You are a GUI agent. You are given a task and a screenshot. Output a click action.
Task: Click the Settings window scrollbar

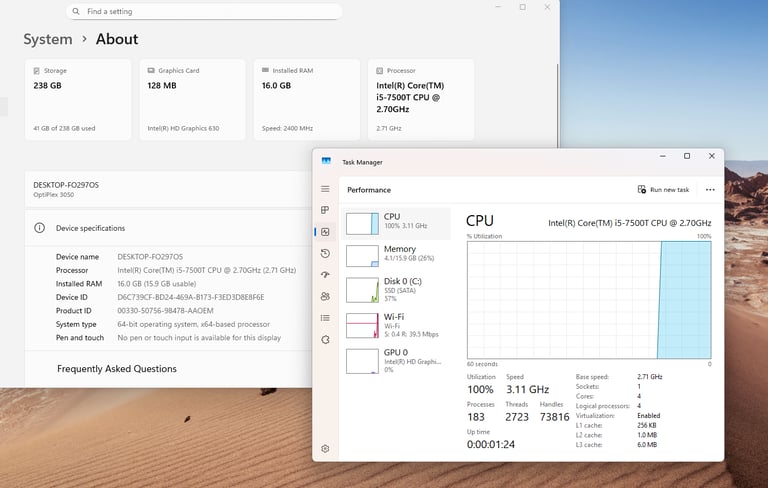[x=557, y=105]
